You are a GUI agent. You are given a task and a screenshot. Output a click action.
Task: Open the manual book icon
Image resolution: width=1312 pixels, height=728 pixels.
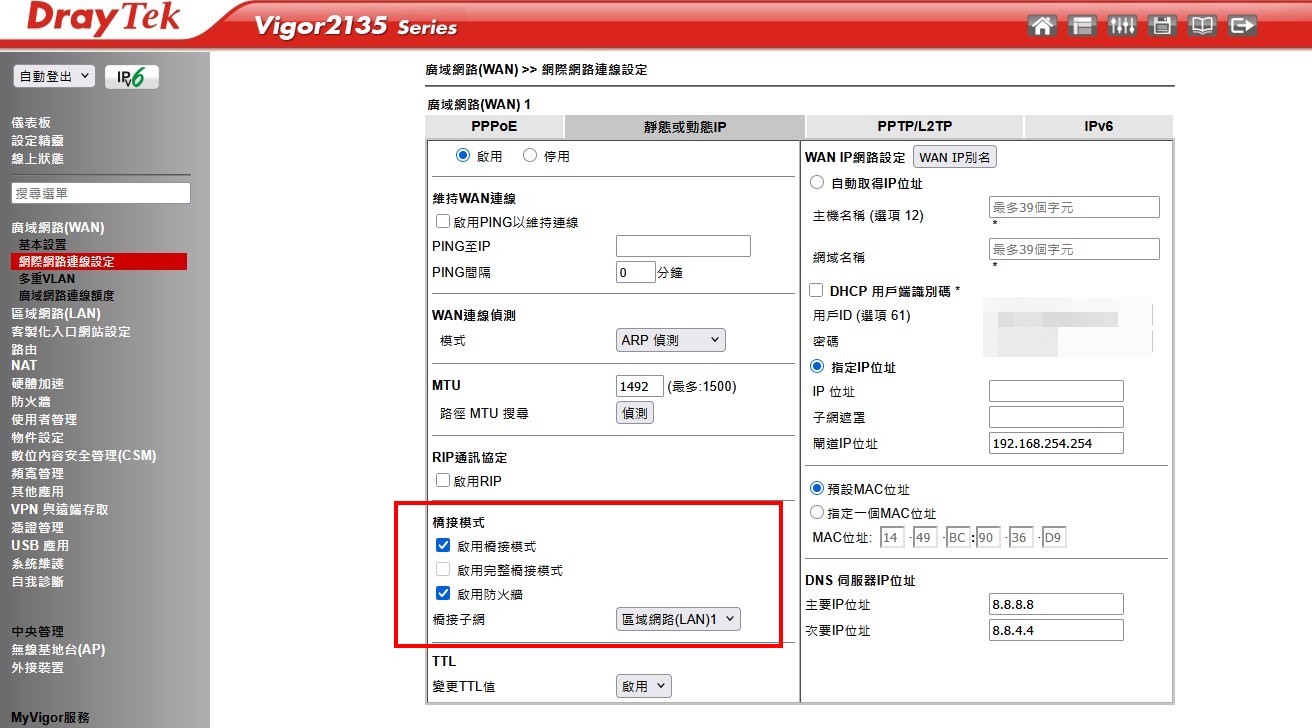[1202, 26]
